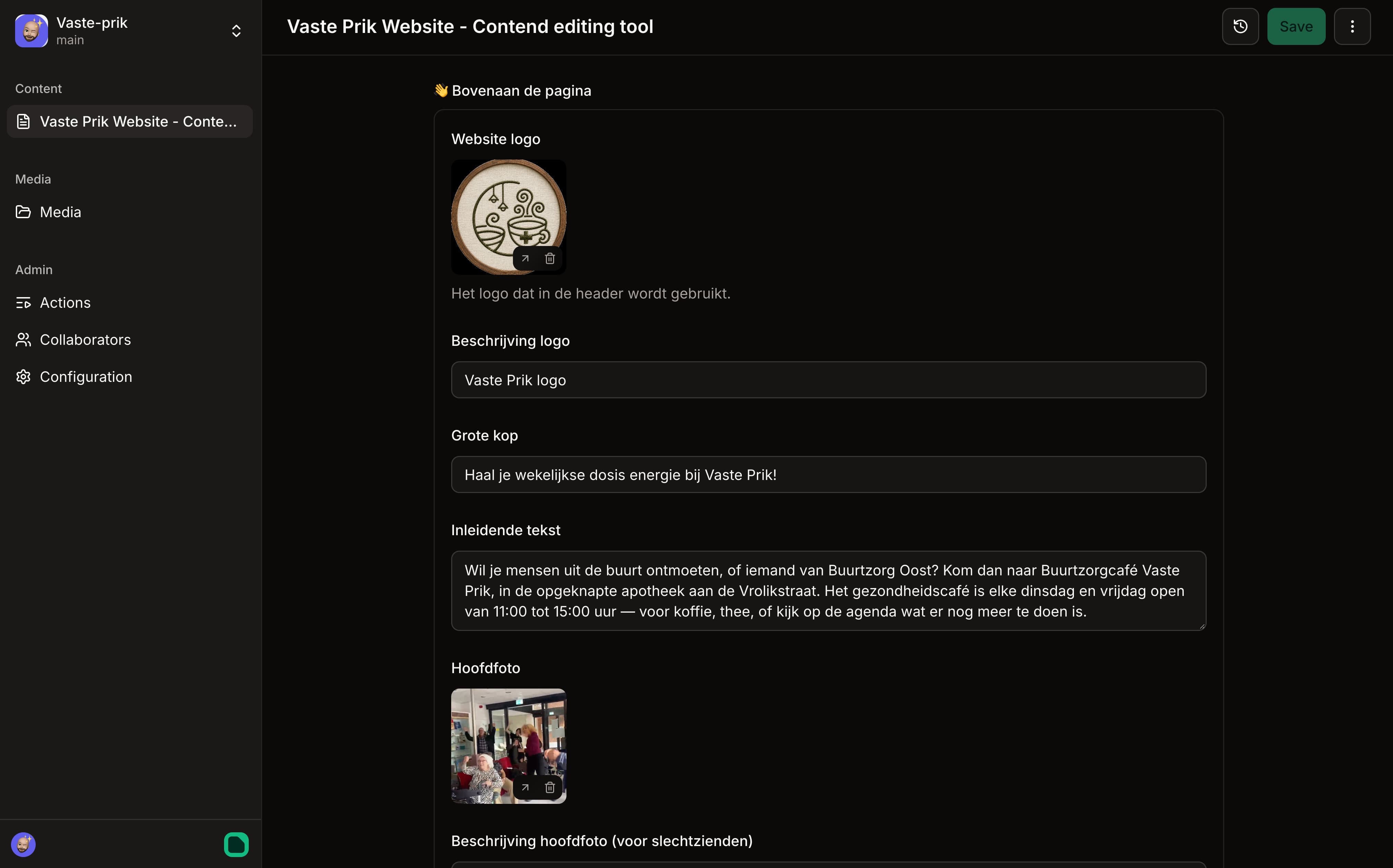The image size is (1393, 868).
Task: Delete the Website logo image
Action: (x=550, y=259)
